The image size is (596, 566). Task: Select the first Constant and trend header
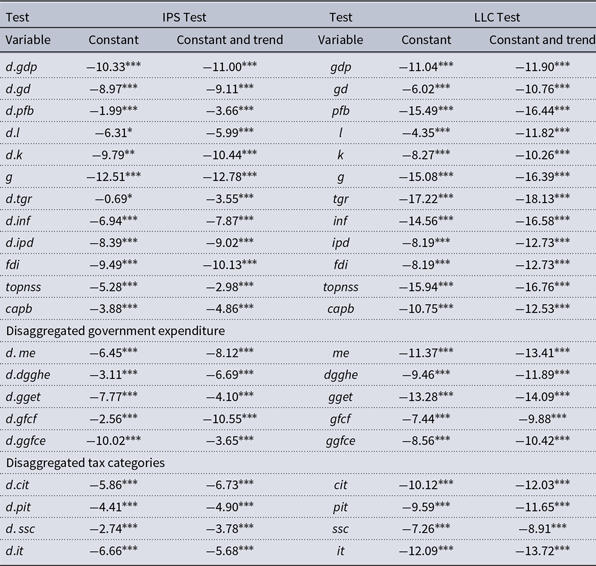[230, 40]
